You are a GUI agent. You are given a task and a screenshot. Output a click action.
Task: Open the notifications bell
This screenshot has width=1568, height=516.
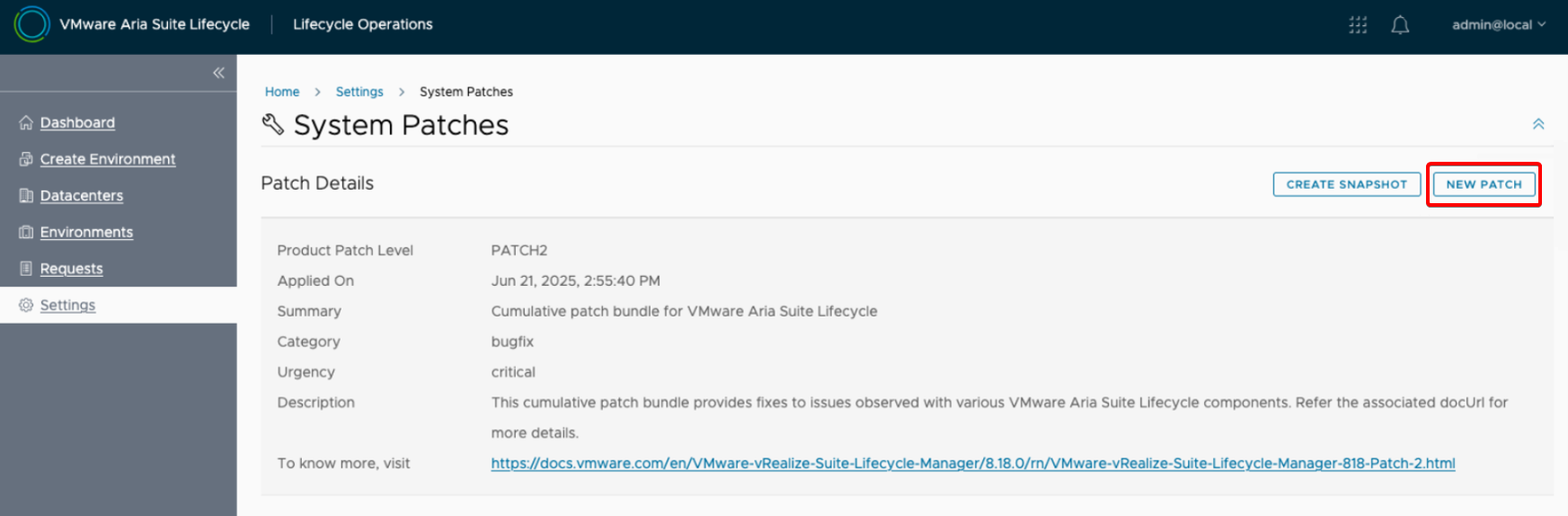[x=1399, y=25]
